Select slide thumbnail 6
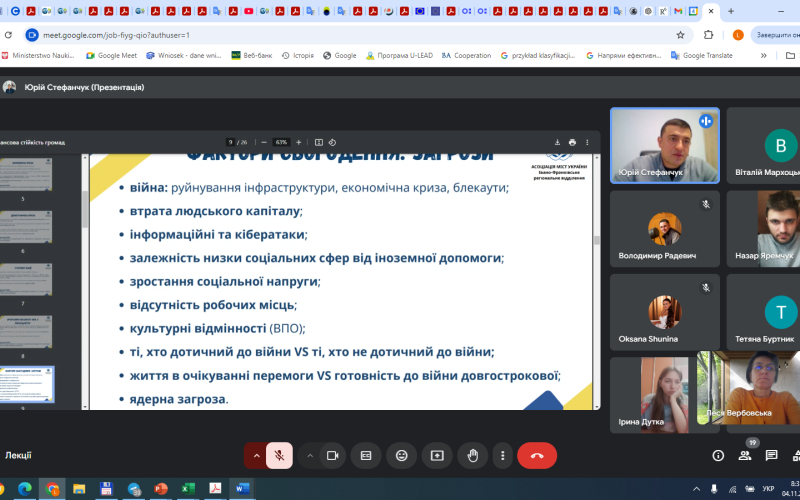800x500 pixels. 25,227
